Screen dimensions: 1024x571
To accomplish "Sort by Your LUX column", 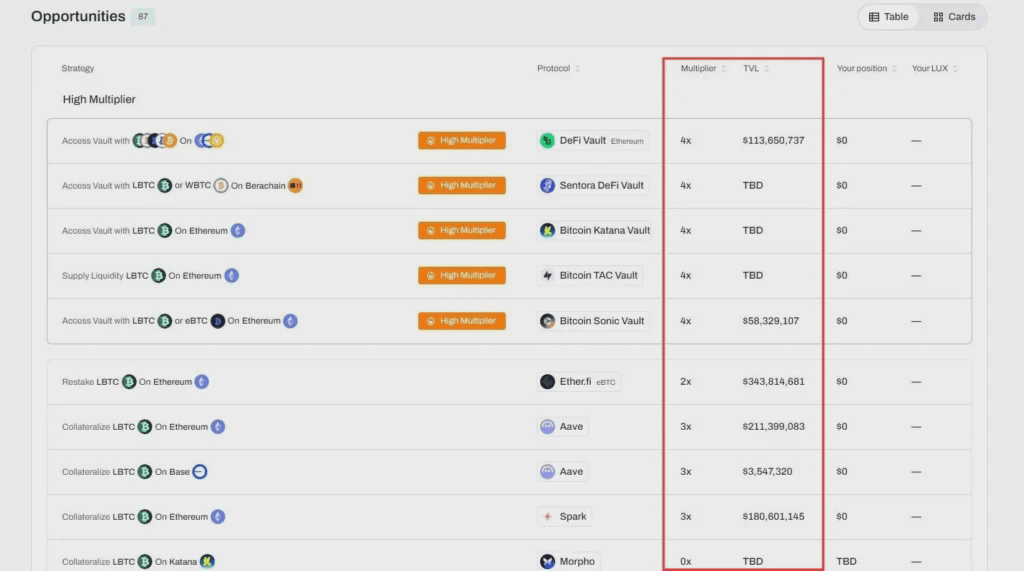I will [x=935, y=68].
